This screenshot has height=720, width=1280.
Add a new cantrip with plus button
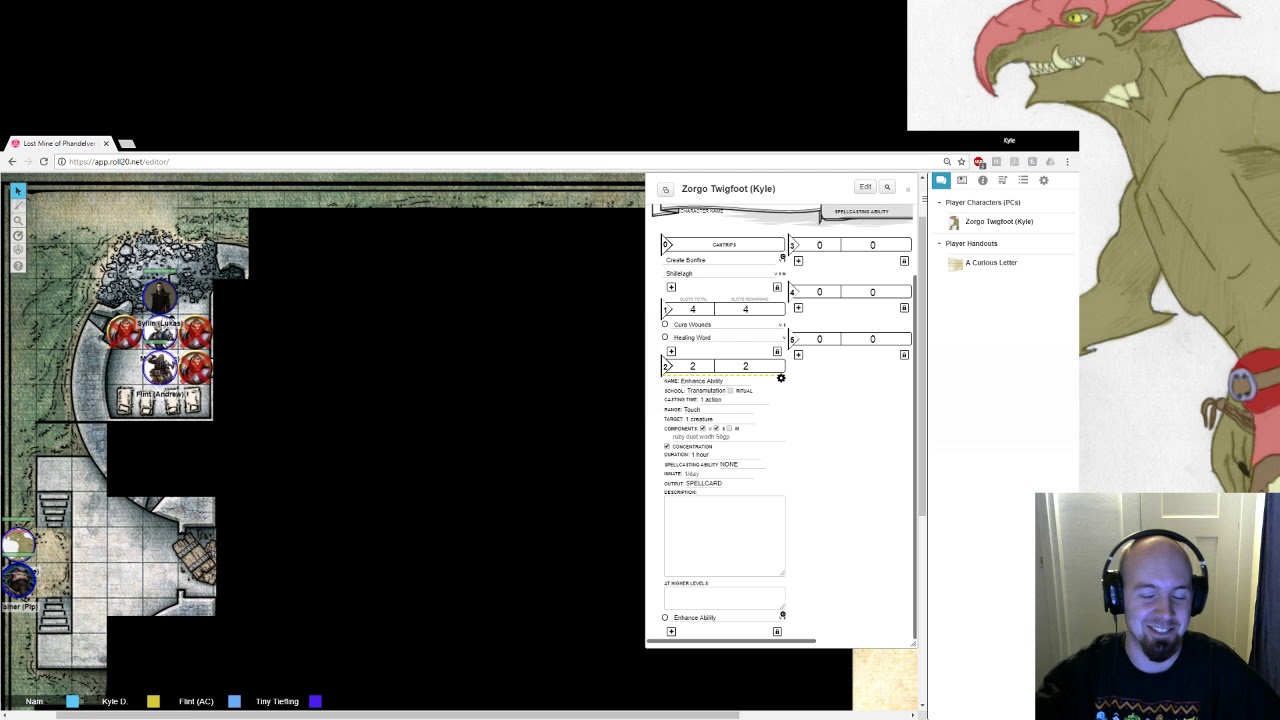click(x=671, y=287)
